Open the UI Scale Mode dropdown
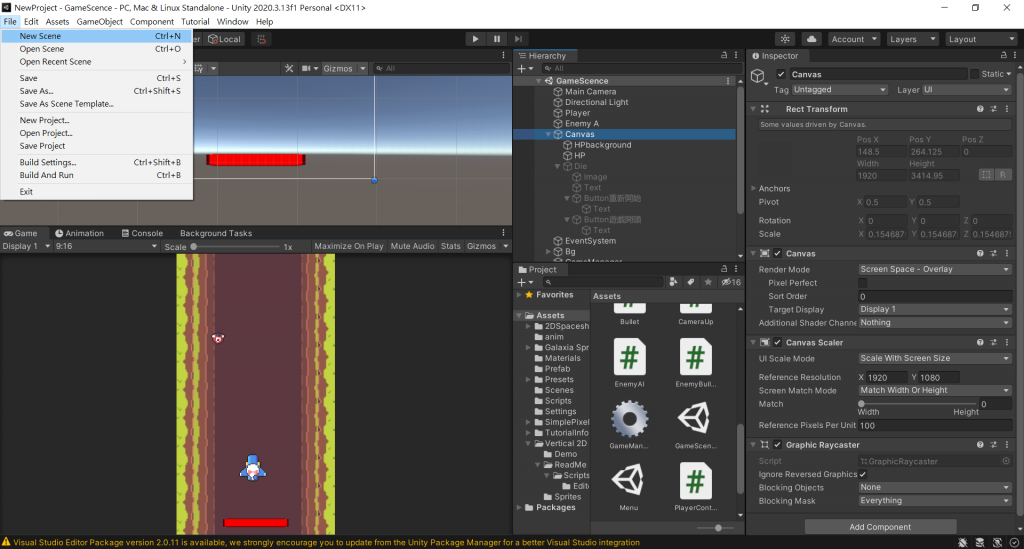Screen dimensions: 1024x549 (x=935, y=358)
